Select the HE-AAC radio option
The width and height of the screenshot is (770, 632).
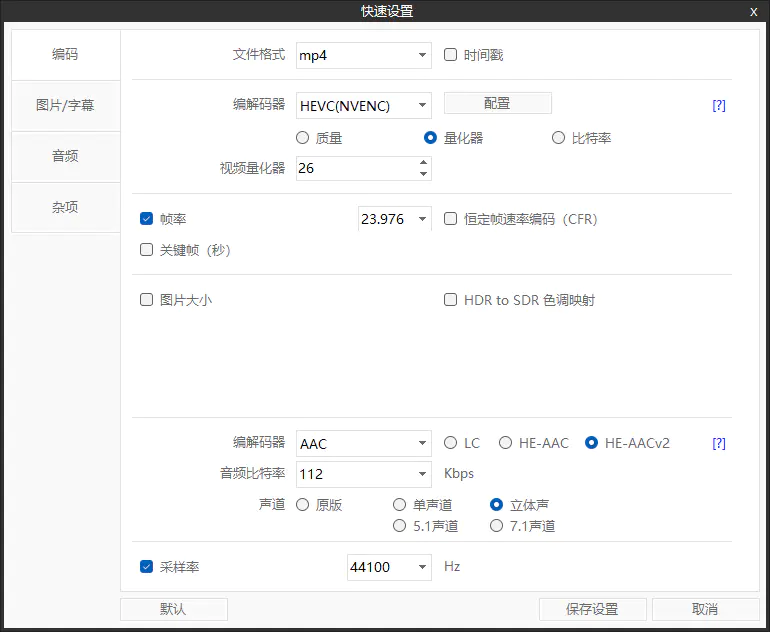(506, 443)
